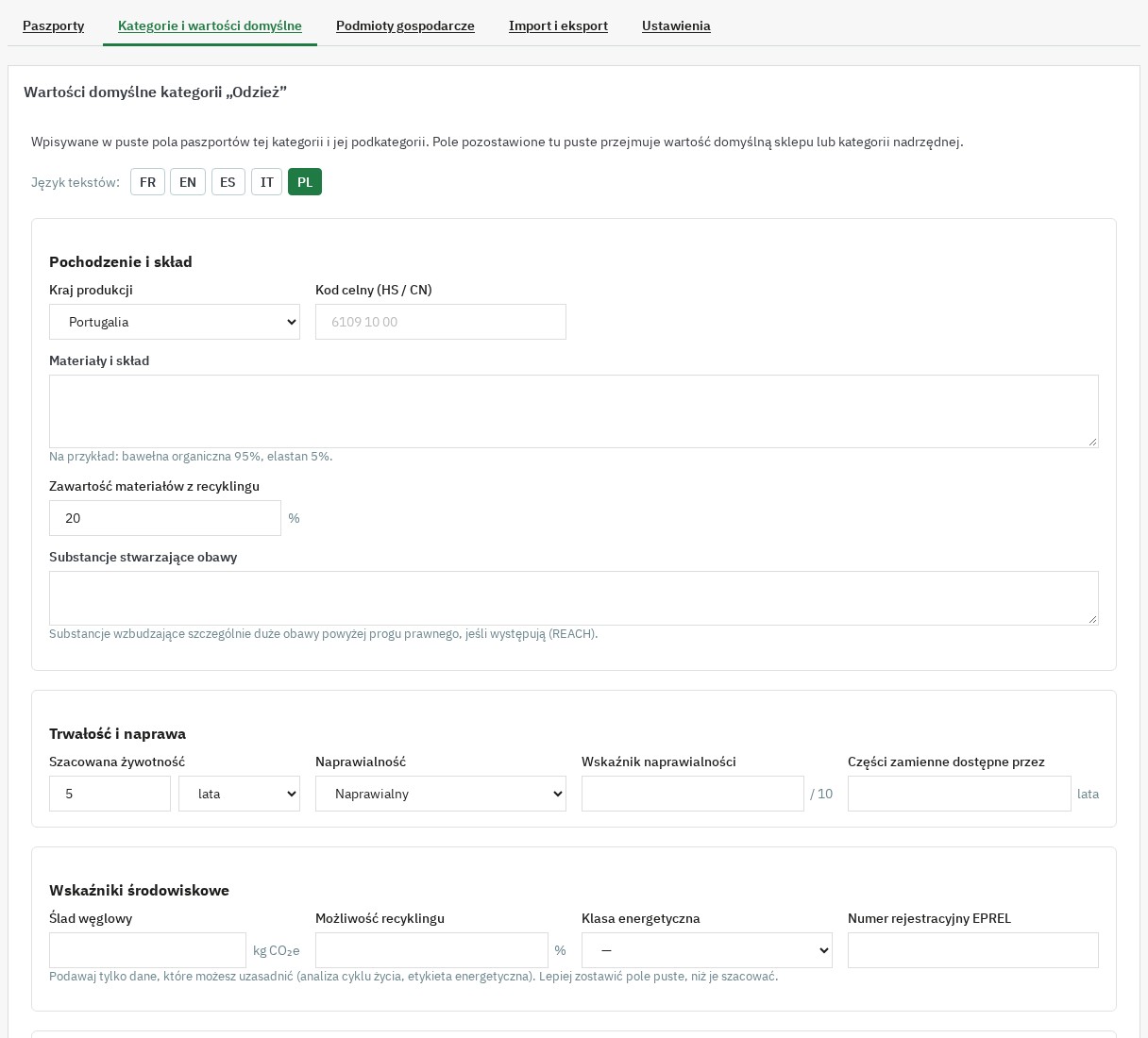Image resolution: width=1148 pixels, height=1038 pixels.
Task: Open the Podmioty gospodarcze tab
Action: [x=405, y=25]
